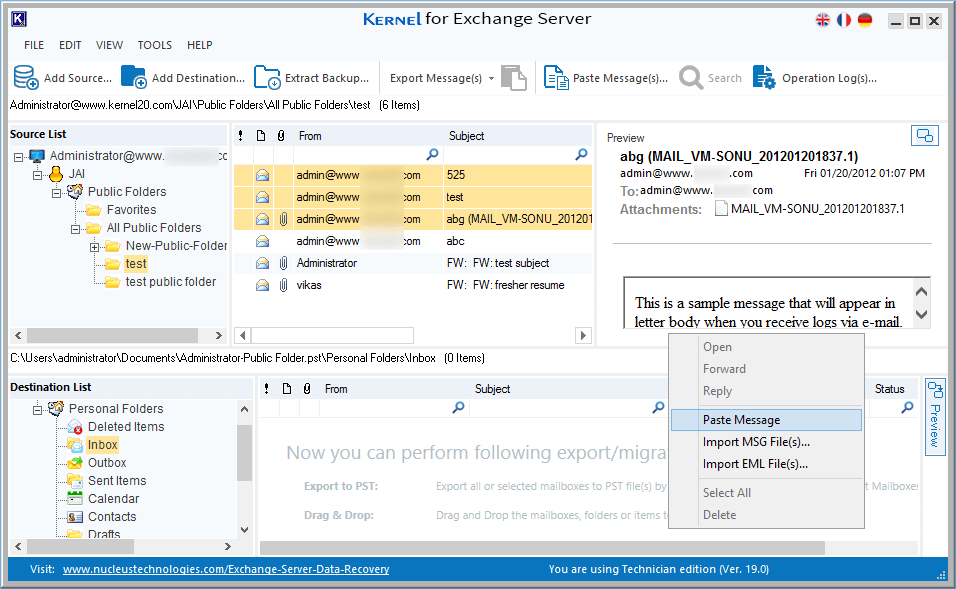Click the Paste Message(s) toolbar icon
The width and height of the screenshot is (956, 589).
coord(556,77)
